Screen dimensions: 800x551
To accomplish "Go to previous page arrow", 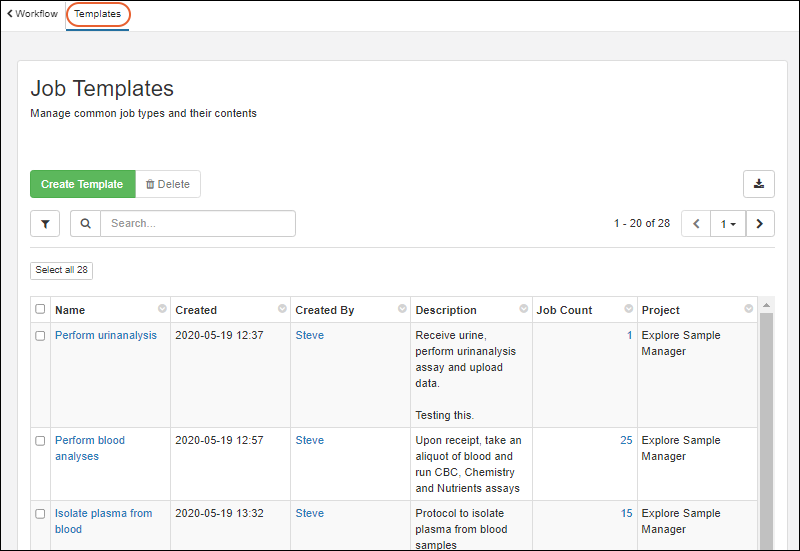I will (x=696, y=224).
